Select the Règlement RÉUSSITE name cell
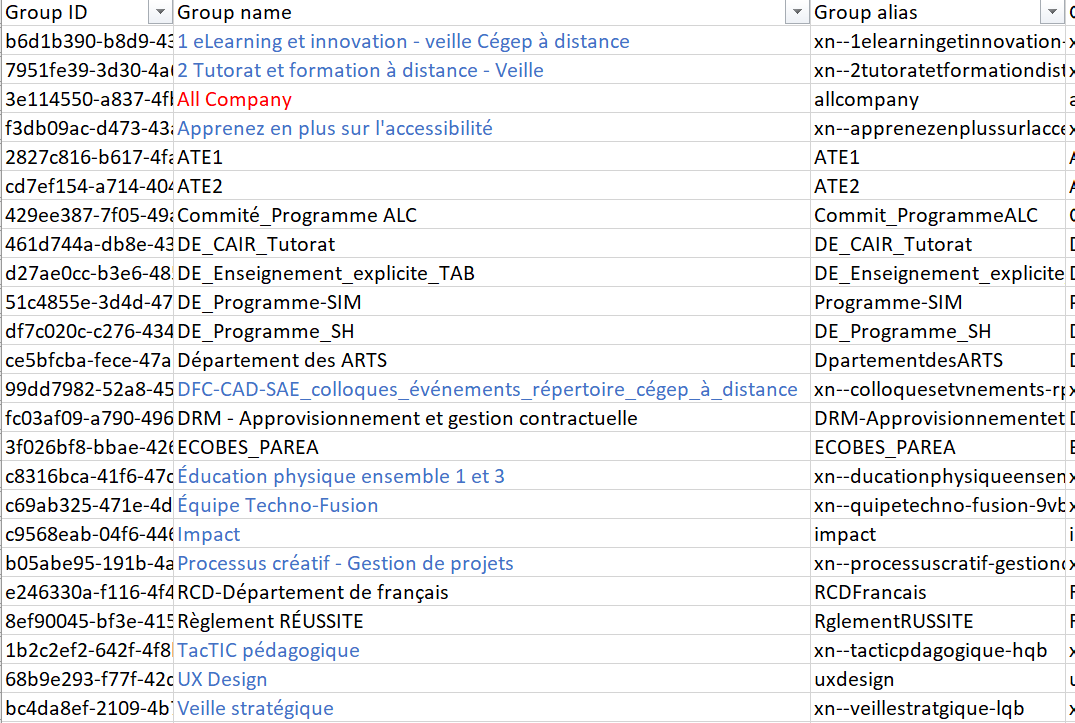 [270, 621]
